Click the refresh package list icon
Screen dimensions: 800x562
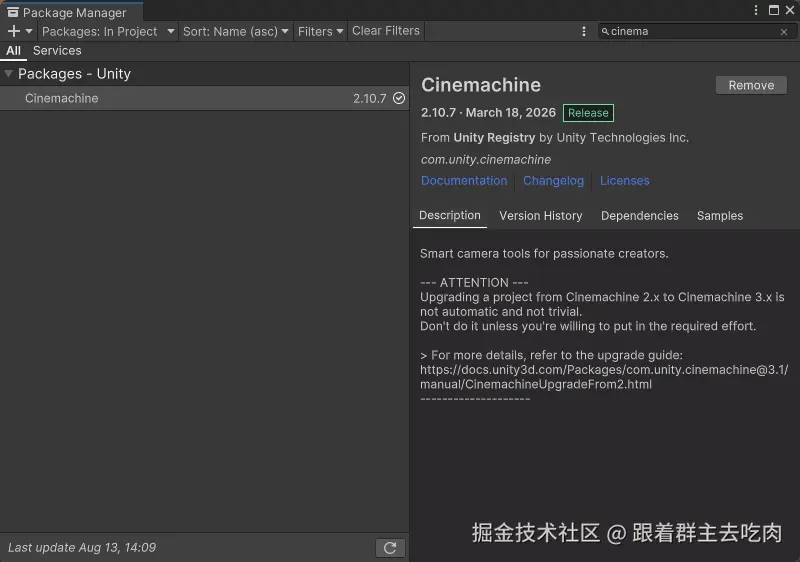tap(390, 548)
